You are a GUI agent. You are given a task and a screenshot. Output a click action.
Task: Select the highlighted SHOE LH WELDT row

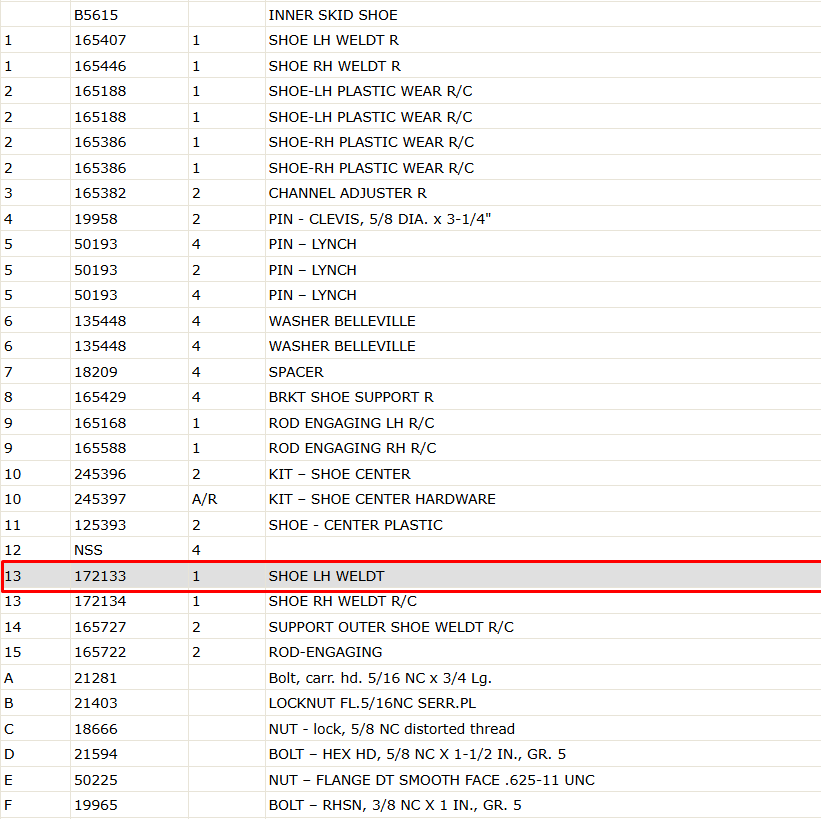[410, 576]
